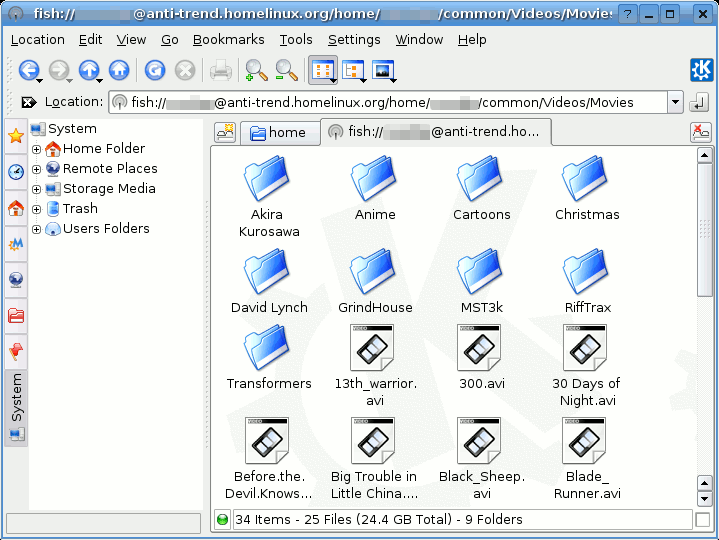The image size is (719, 540).
Task: Toggle the linked view checkbox in the status bar
Action: (702, 519)
